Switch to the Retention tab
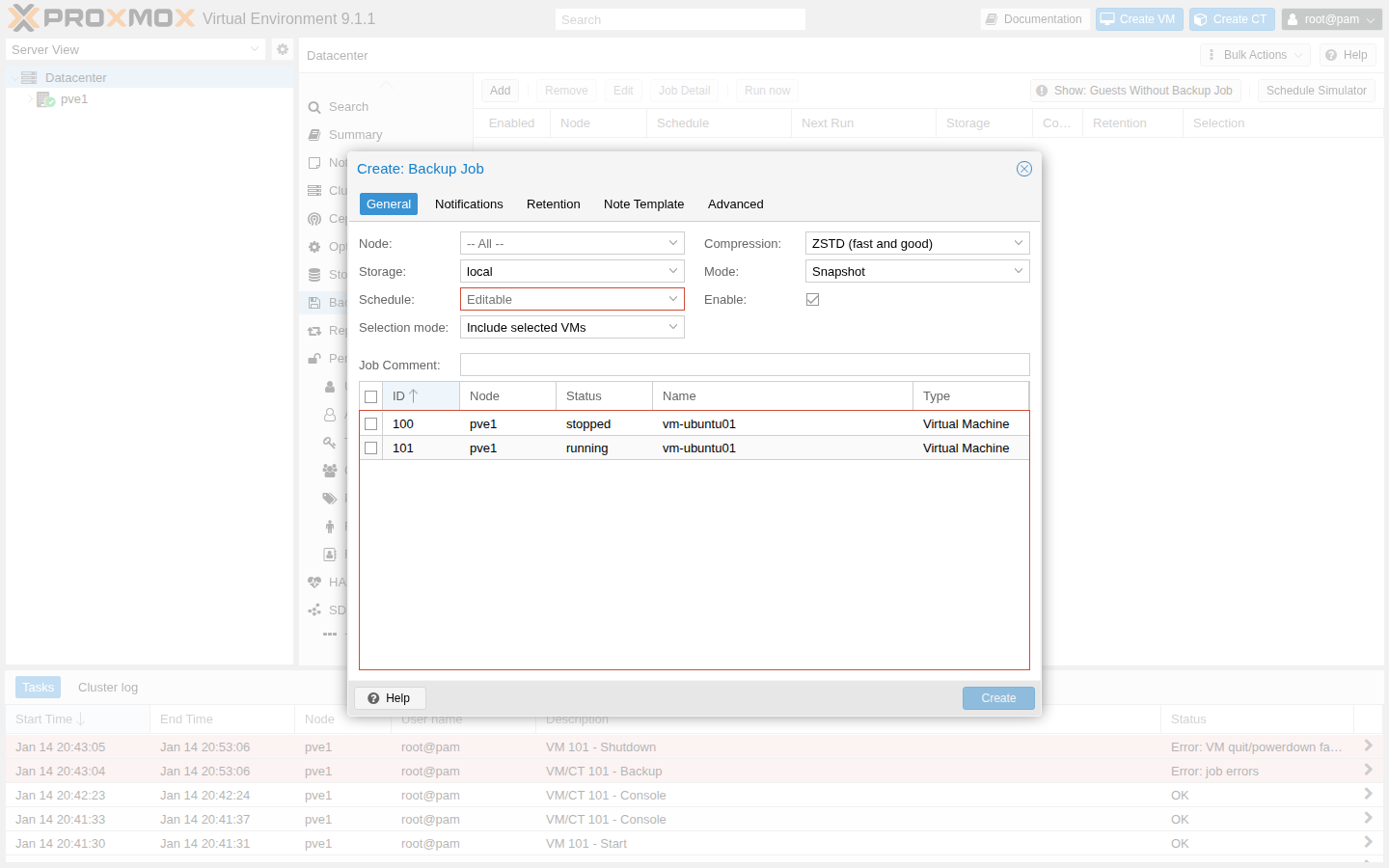Screen dimensions: 1389x868 (x=553, y=203)
